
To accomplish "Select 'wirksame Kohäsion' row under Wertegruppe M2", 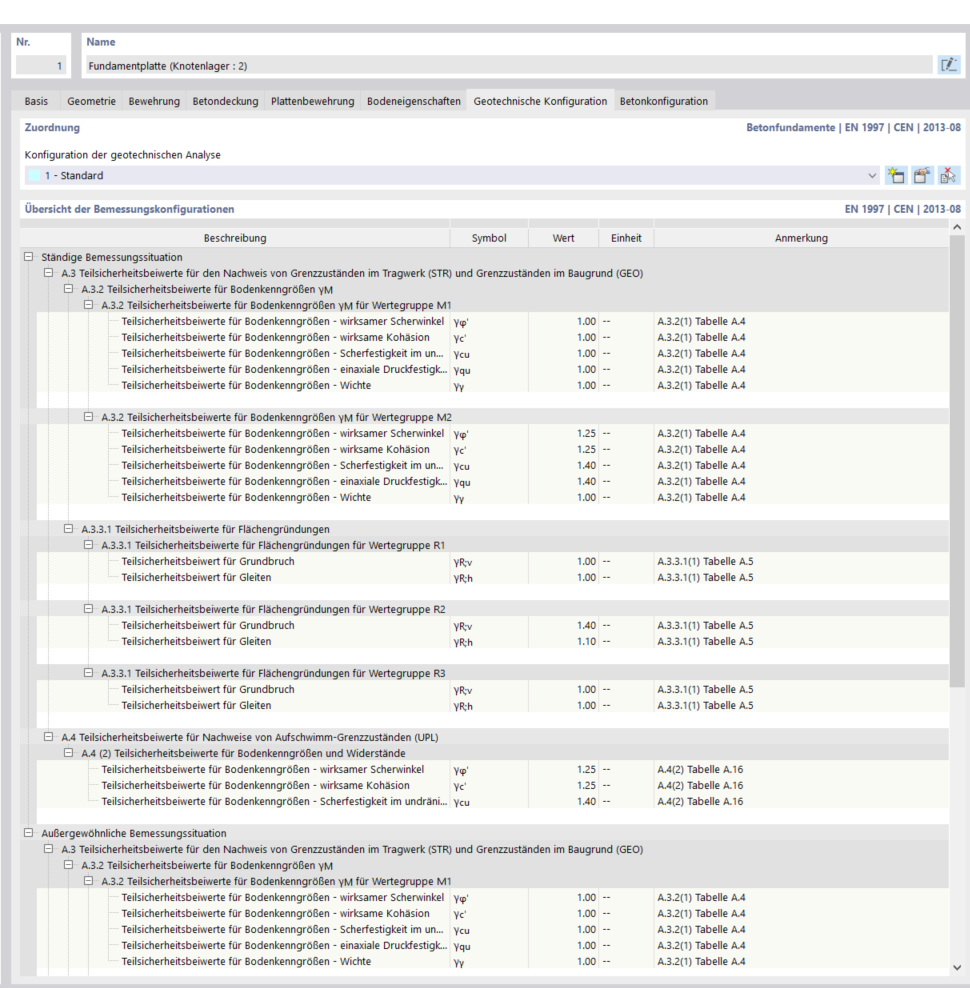I will coord(493,449).
